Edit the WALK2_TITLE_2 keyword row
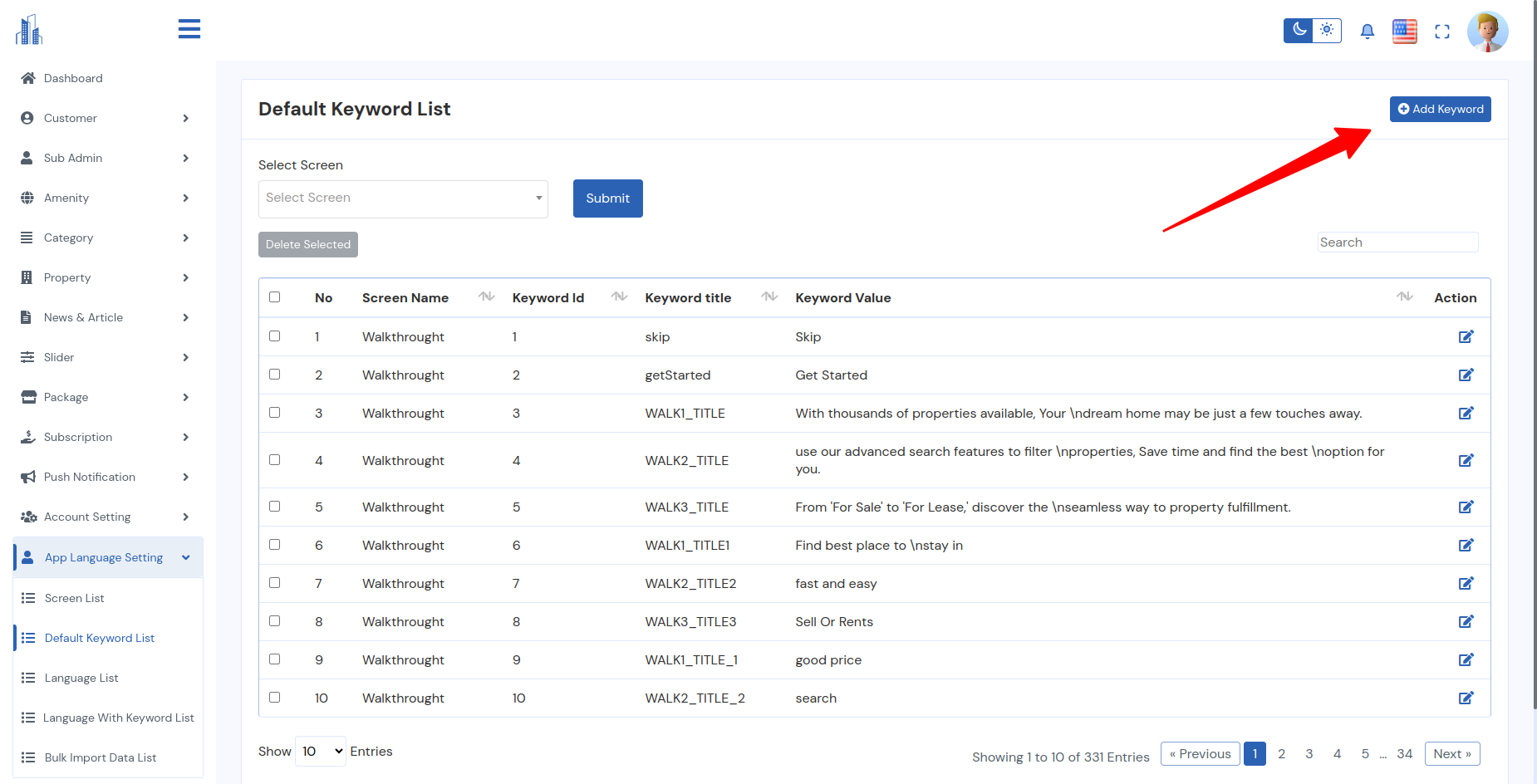 click(1466, 698)
